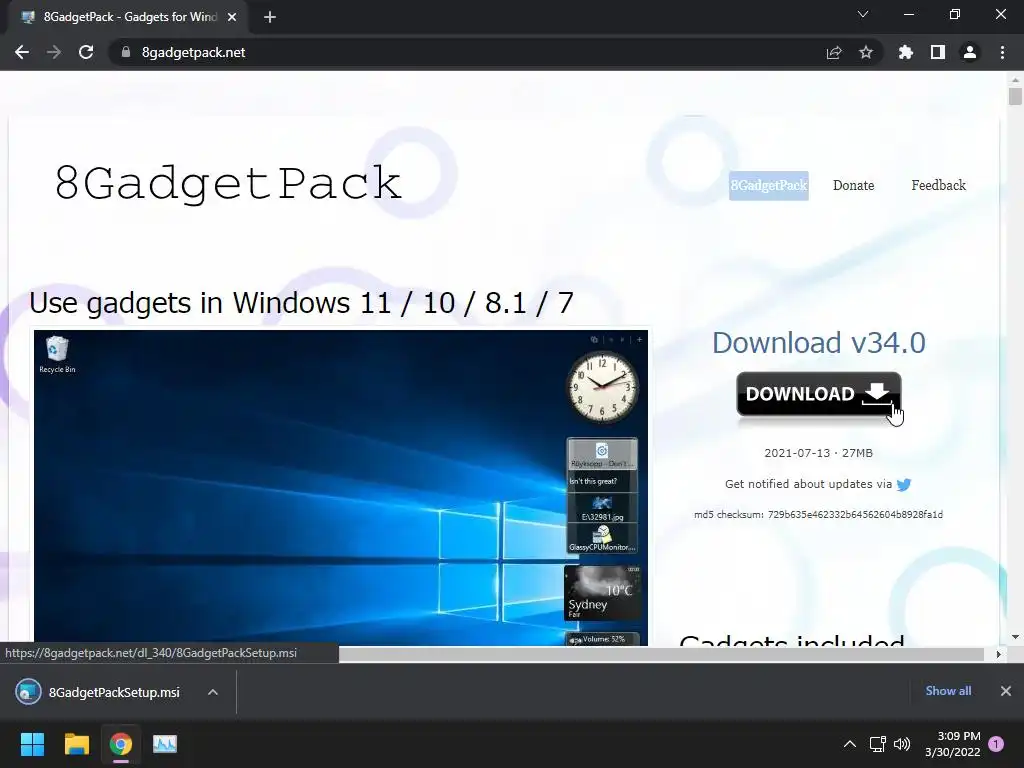
Task: Open File Explorer from the taskbar
Action: pyautogui.click(x=76, y=744)
